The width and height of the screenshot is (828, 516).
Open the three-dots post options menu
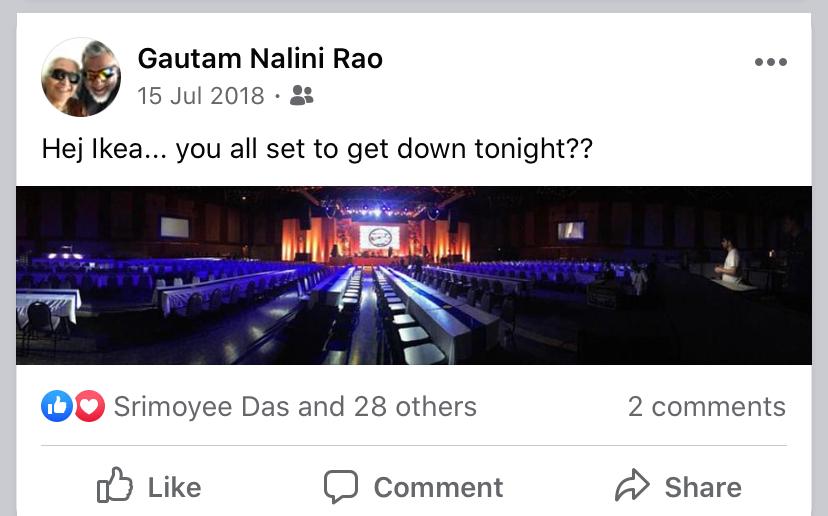coord(770,62)
